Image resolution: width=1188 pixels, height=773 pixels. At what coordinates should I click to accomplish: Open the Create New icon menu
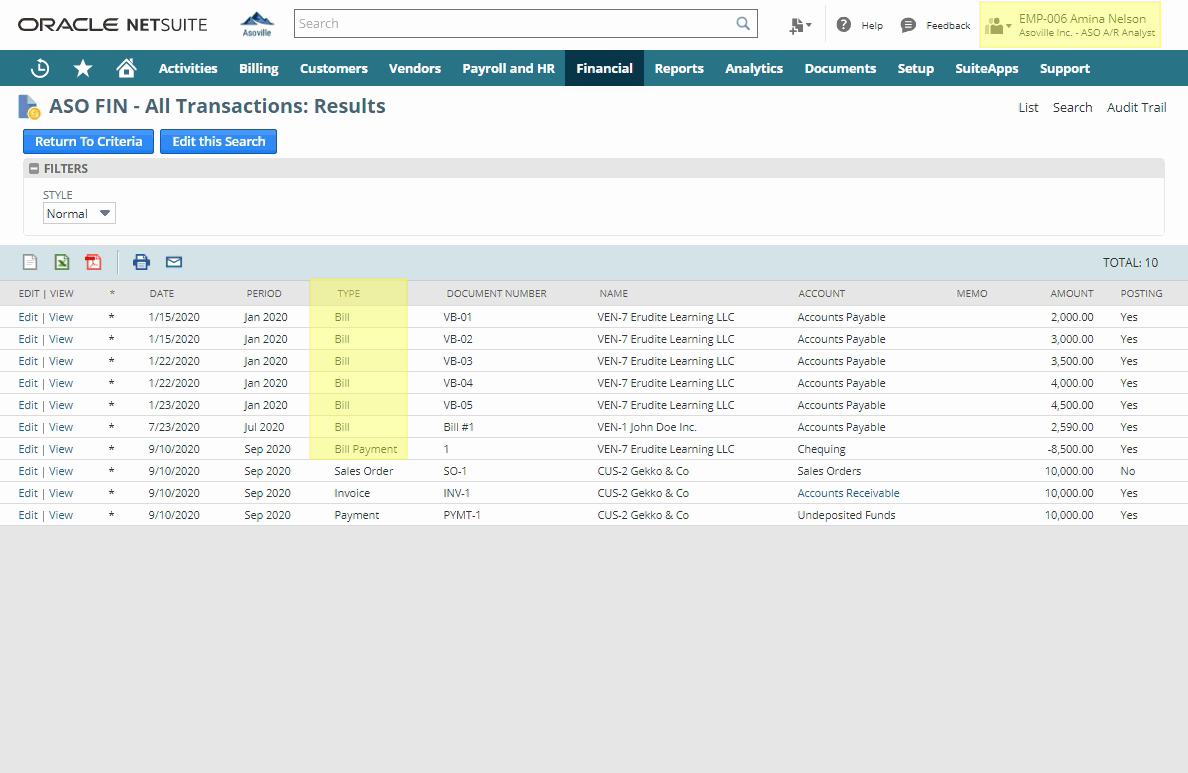799,26
